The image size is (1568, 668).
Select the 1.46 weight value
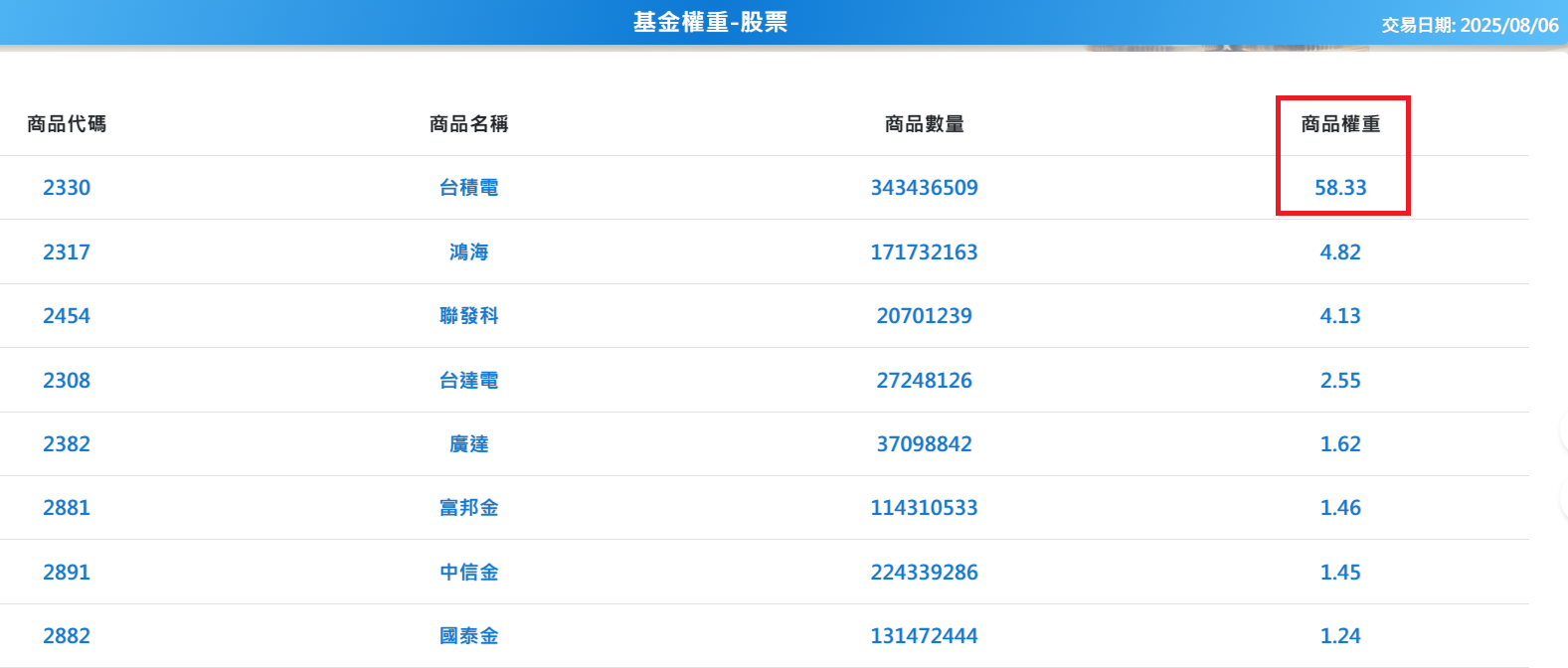click(x=1340, y=508)
